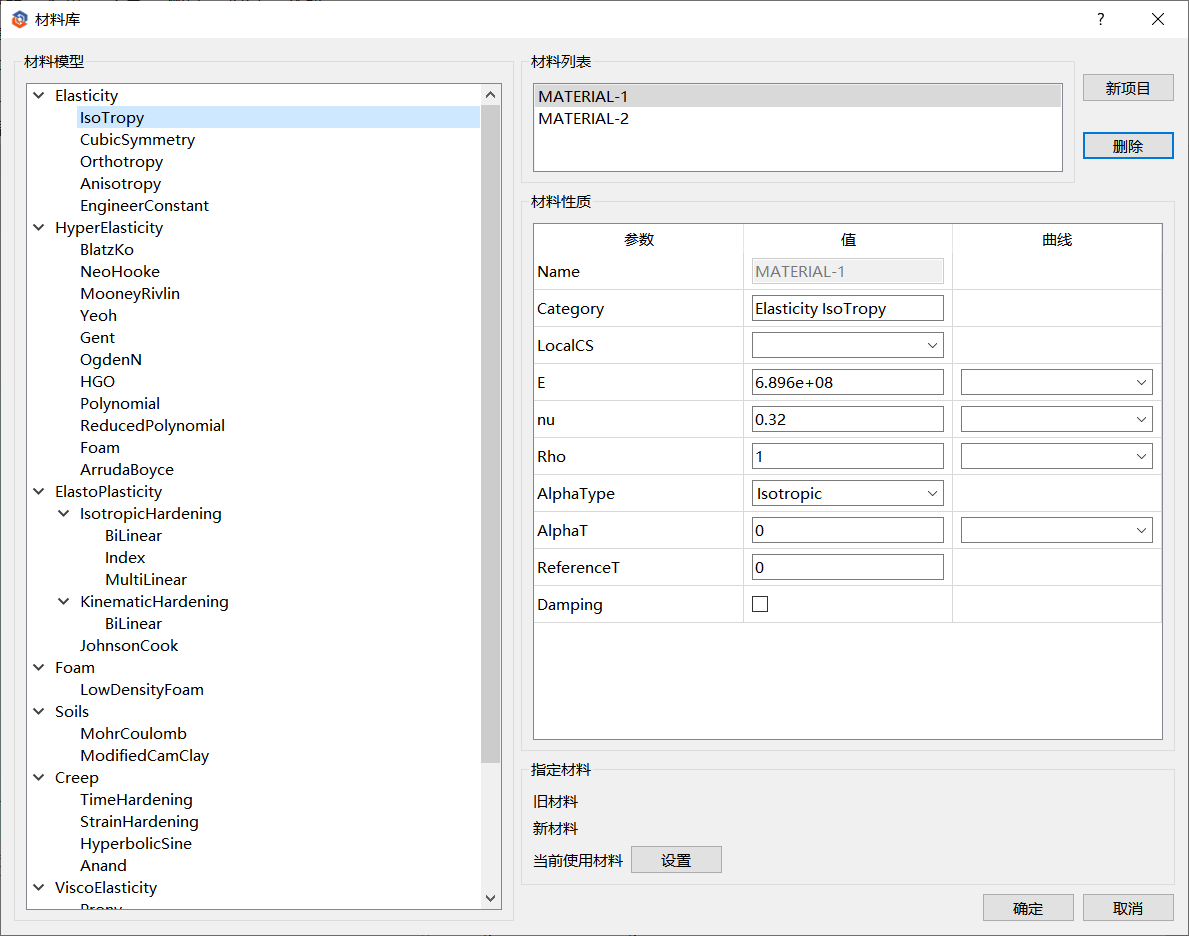
Task: Open the LocalCS dropdown
Action: (848, 345)
